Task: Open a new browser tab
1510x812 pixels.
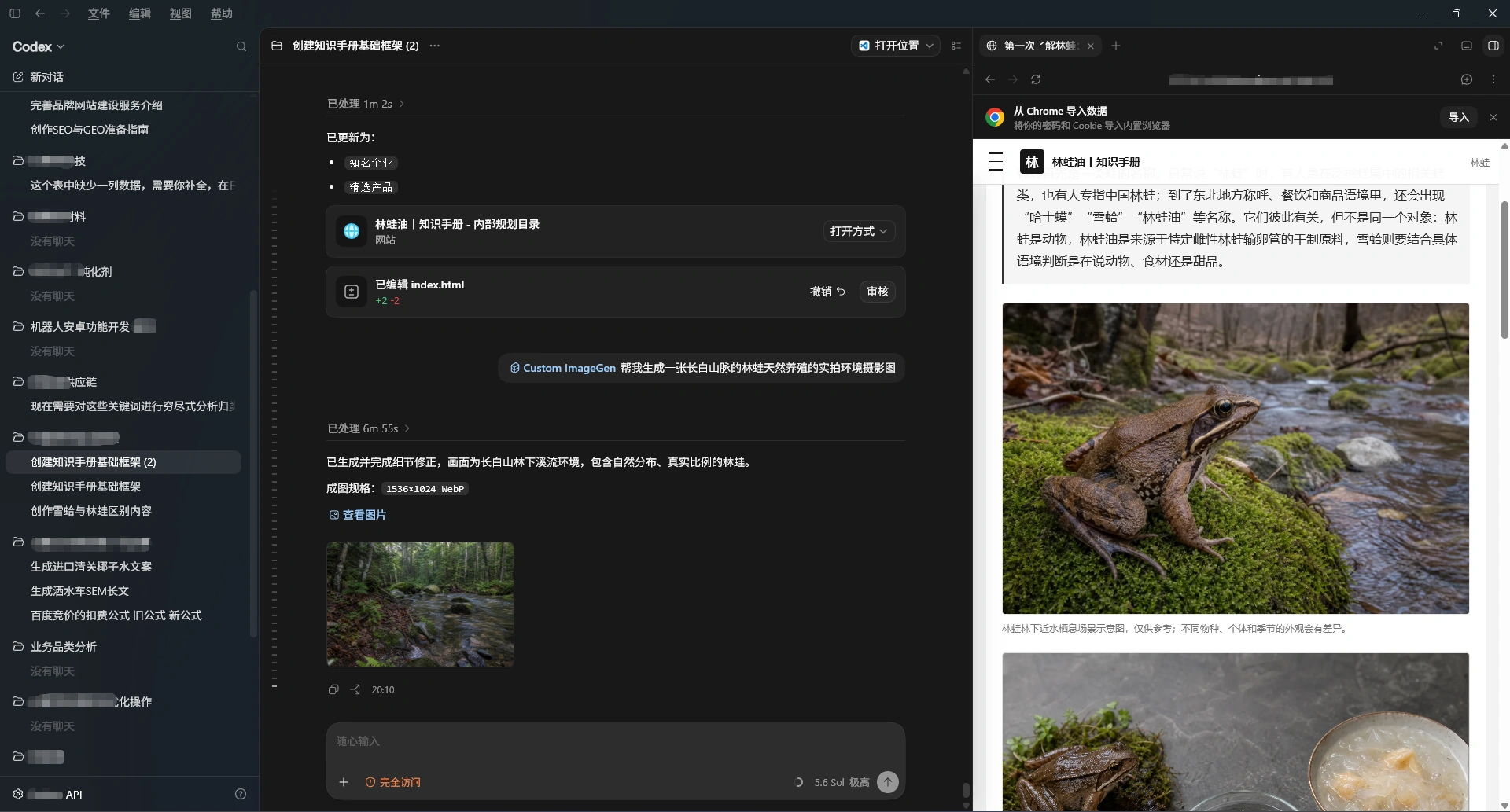Action: point(1116,46)
